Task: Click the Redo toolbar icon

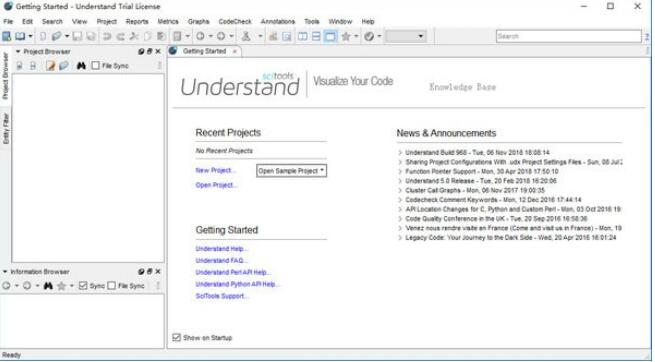Action: tap(120, 36)
